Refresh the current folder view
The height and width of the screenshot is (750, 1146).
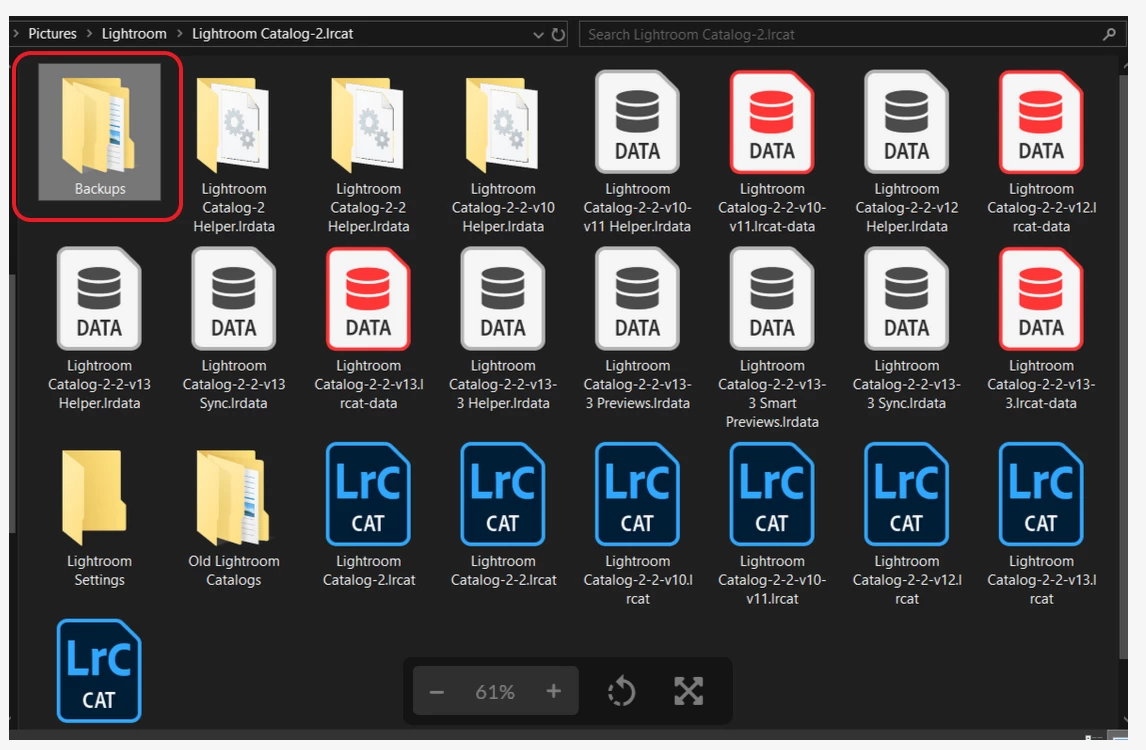coord(558,34)
